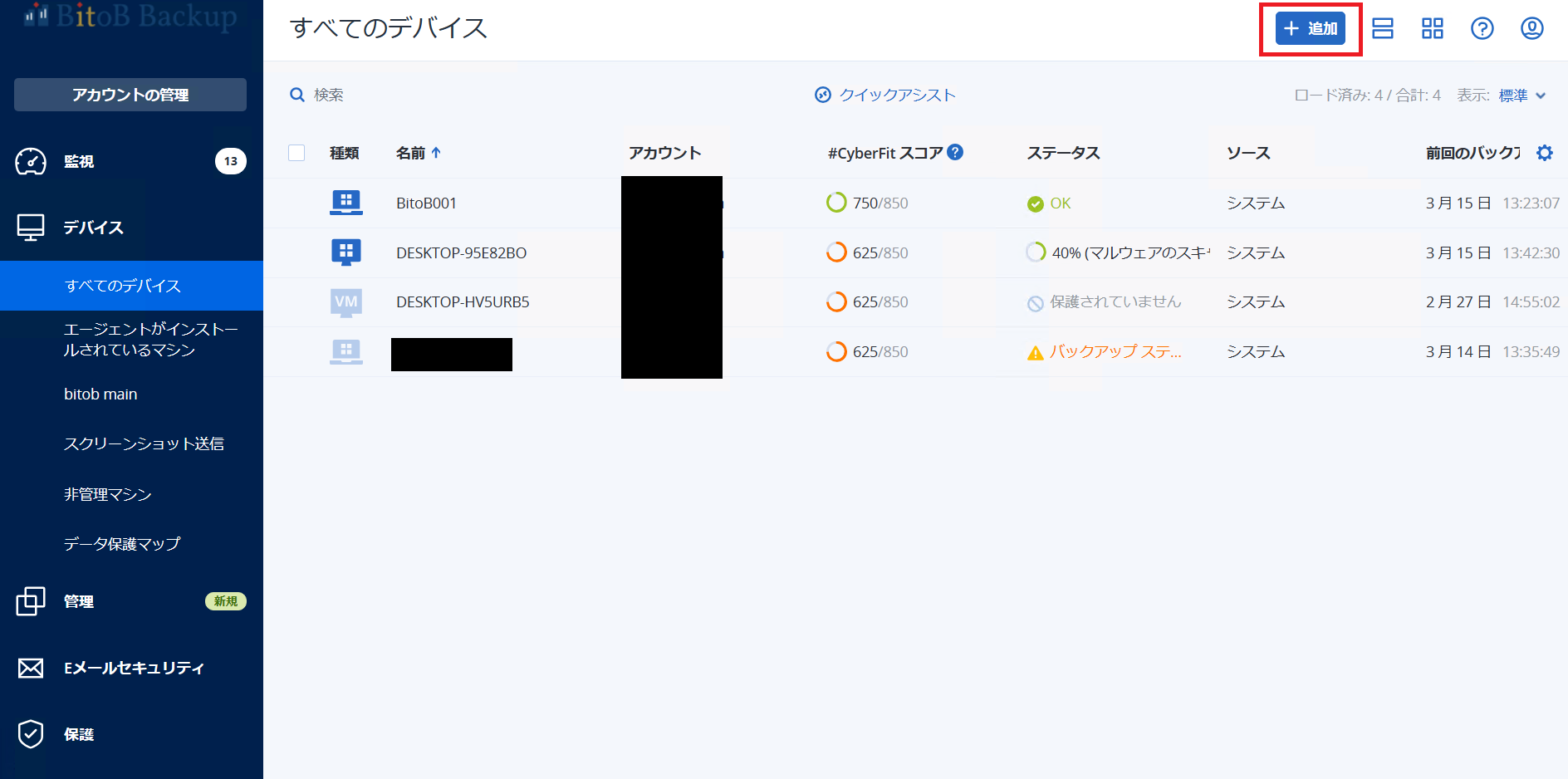Sort by 名前 column header
The height and width of the screenshot is (779, 1568).
[410, 153]
